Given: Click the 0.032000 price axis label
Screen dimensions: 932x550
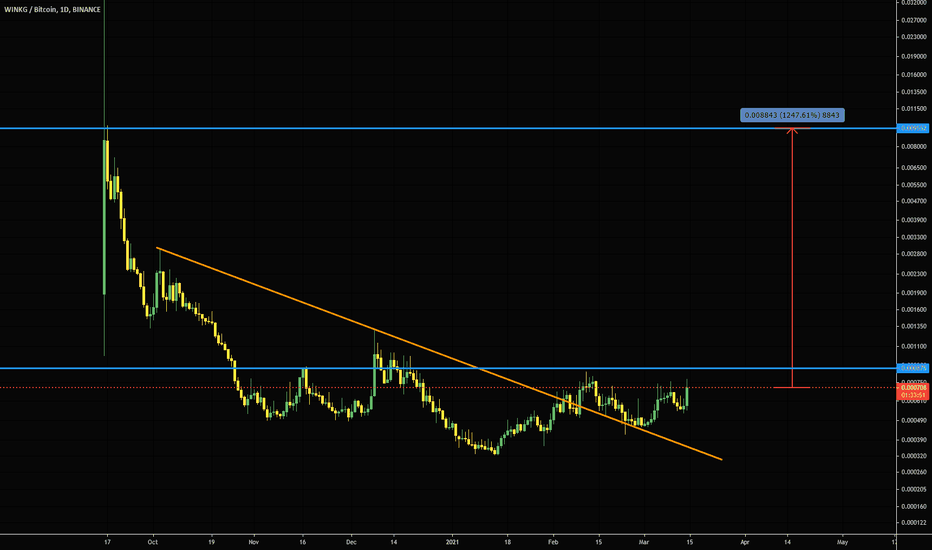Looking at the screenshot, I should 914,3.
